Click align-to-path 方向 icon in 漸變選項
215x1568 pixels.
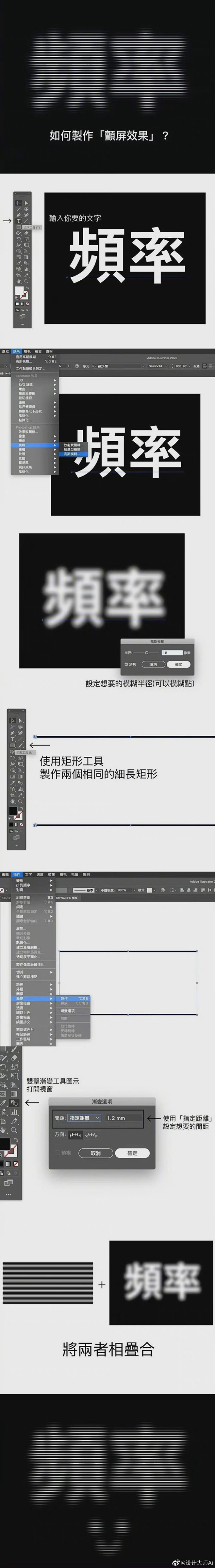tap(91, 1135)
